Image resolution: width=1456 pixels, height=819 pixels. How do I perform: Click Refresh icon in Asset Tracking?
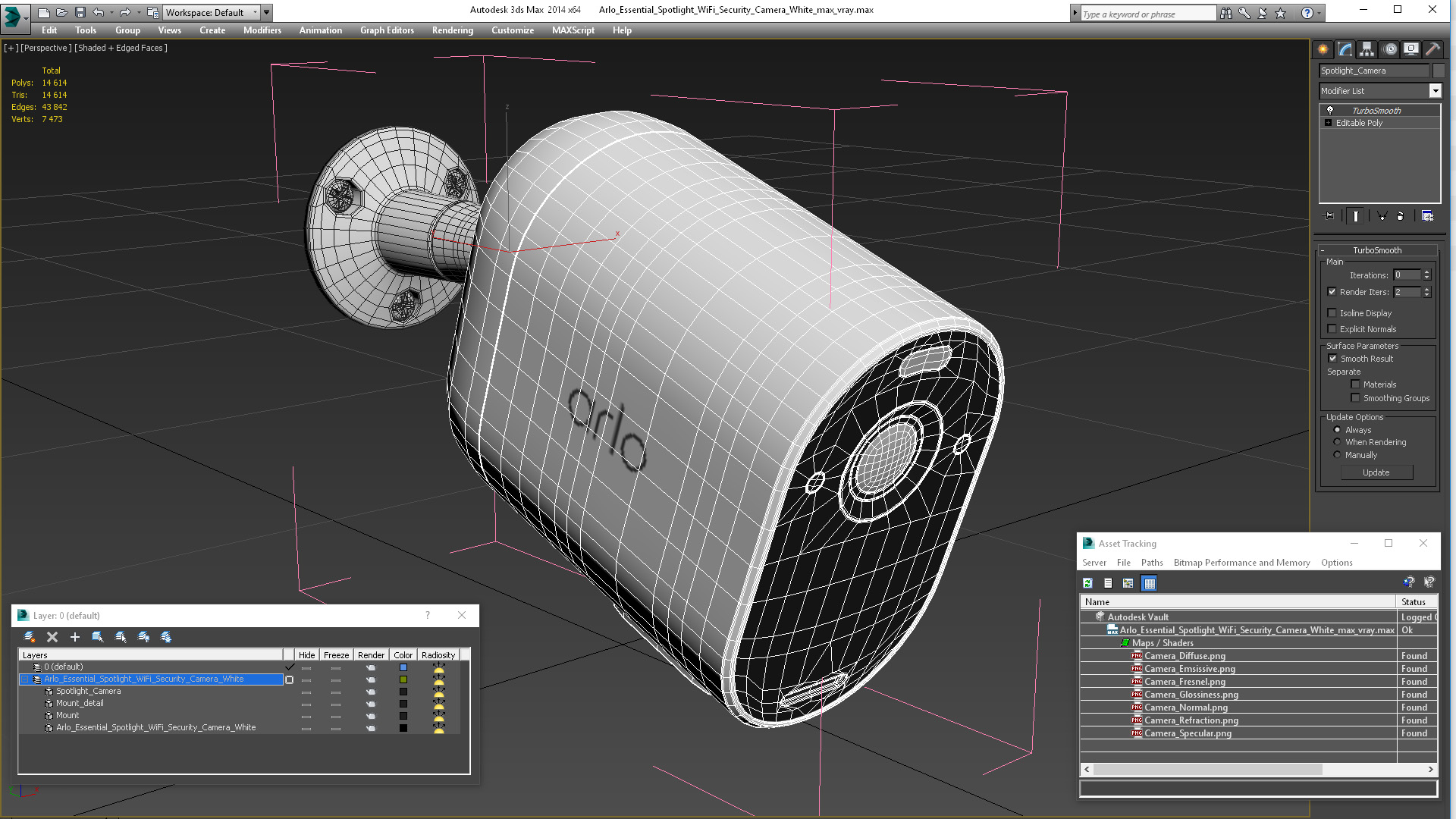[1087, 583]
